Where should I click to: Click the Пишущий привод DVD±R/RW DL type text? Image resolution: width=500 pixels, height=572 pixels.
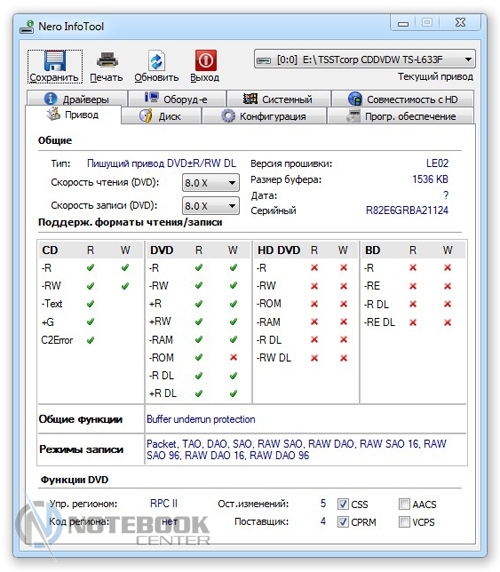[x=161, y=163]
